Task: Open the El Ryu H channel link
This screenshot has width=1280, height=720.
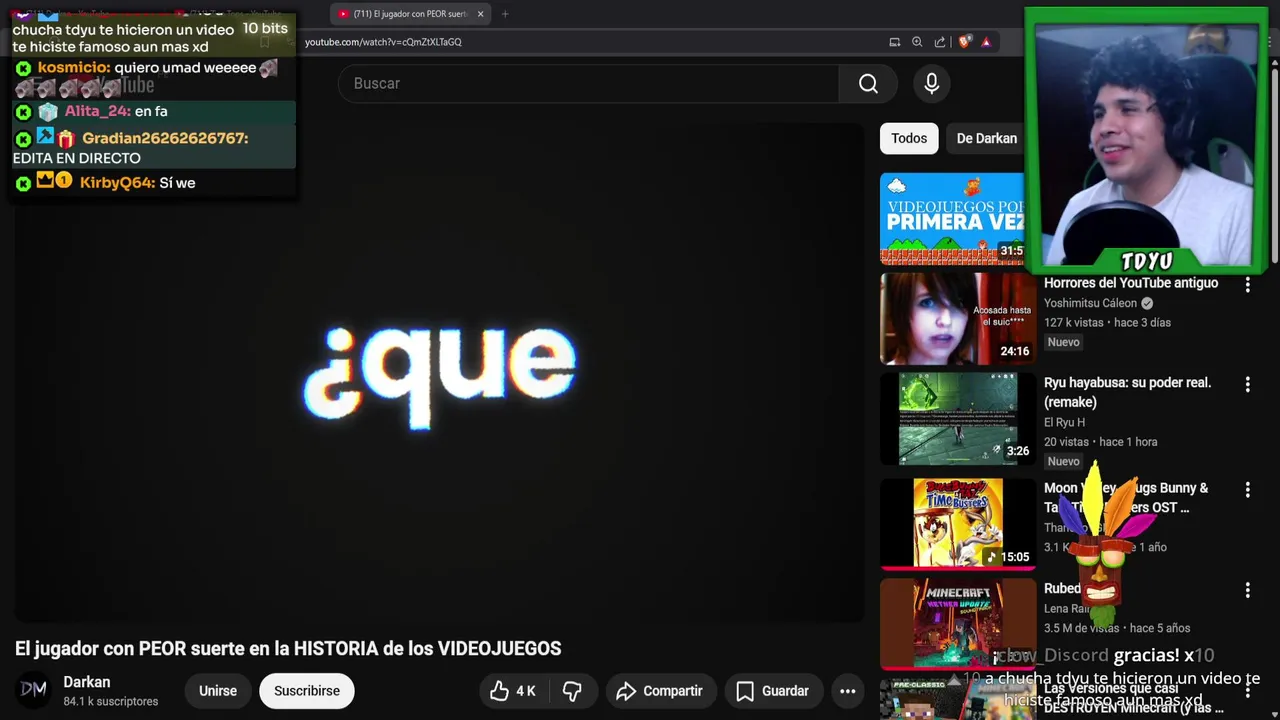Action: point(1064,422)
